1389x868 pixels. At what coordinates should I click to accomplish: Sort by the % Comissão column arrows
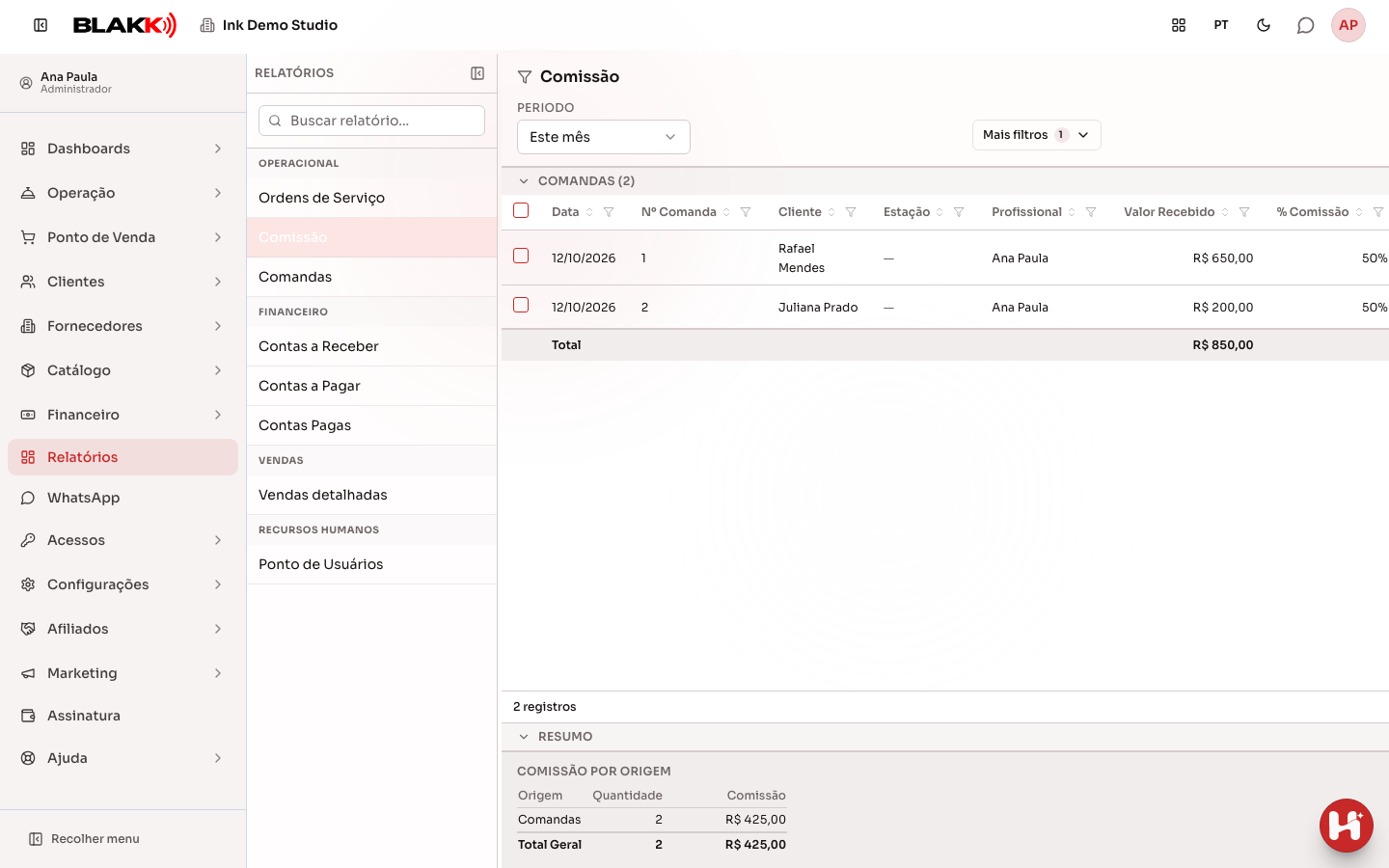1359,212
